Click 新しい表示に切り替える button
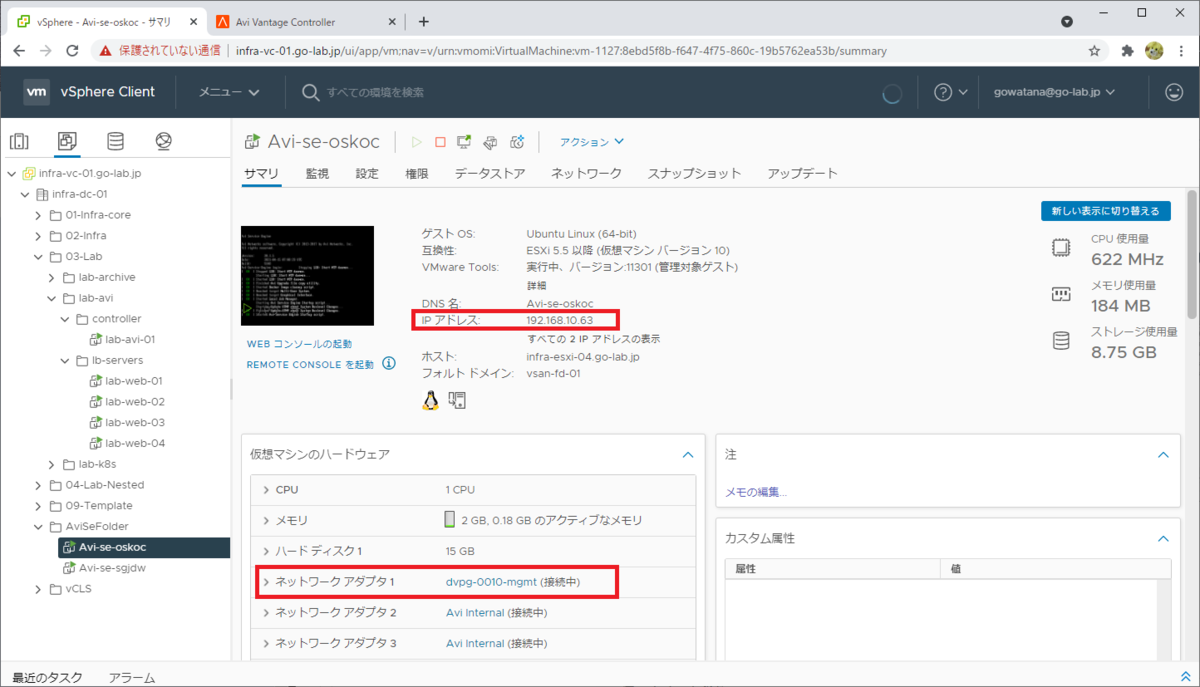1200x687 pixels. pos(1105,211)
